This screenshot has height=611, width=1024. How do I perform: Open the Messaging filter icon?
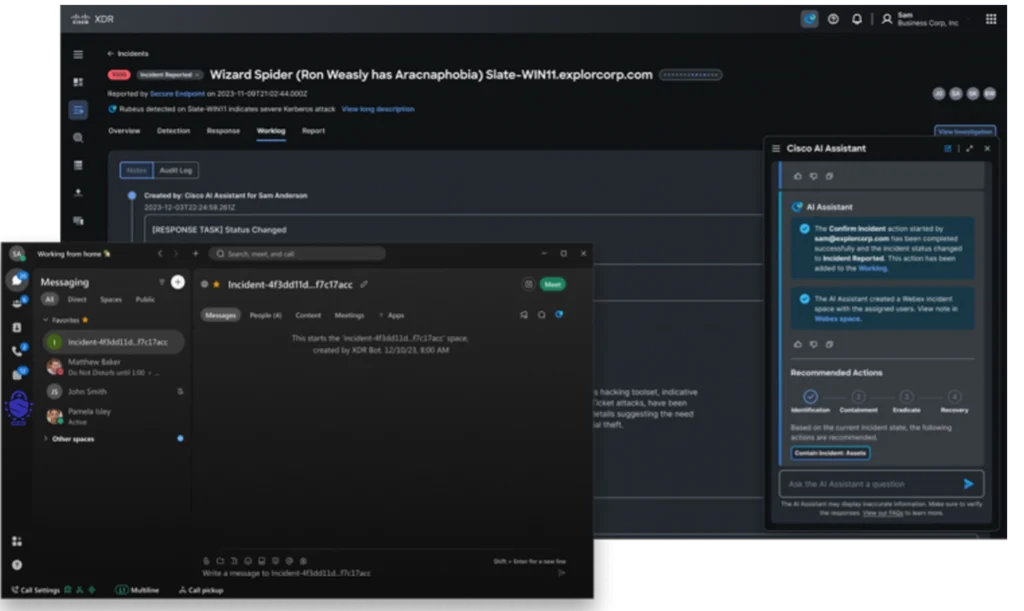161,282
